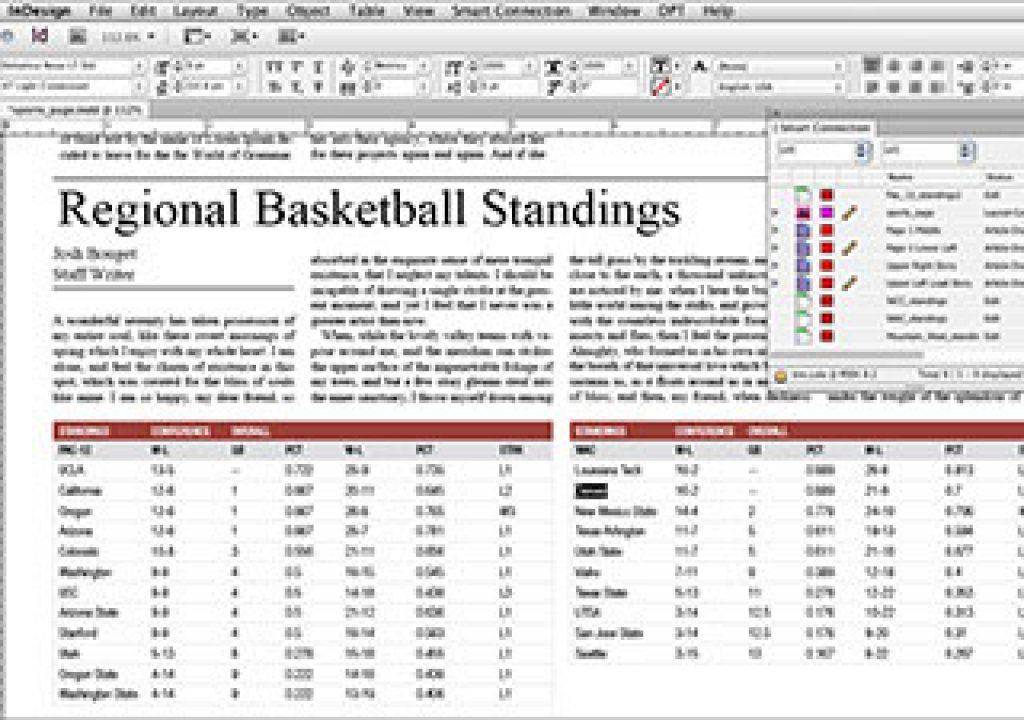Select the Smart Connection panel tab
The image size is (1024, 720).
click(x=823, y=127)
